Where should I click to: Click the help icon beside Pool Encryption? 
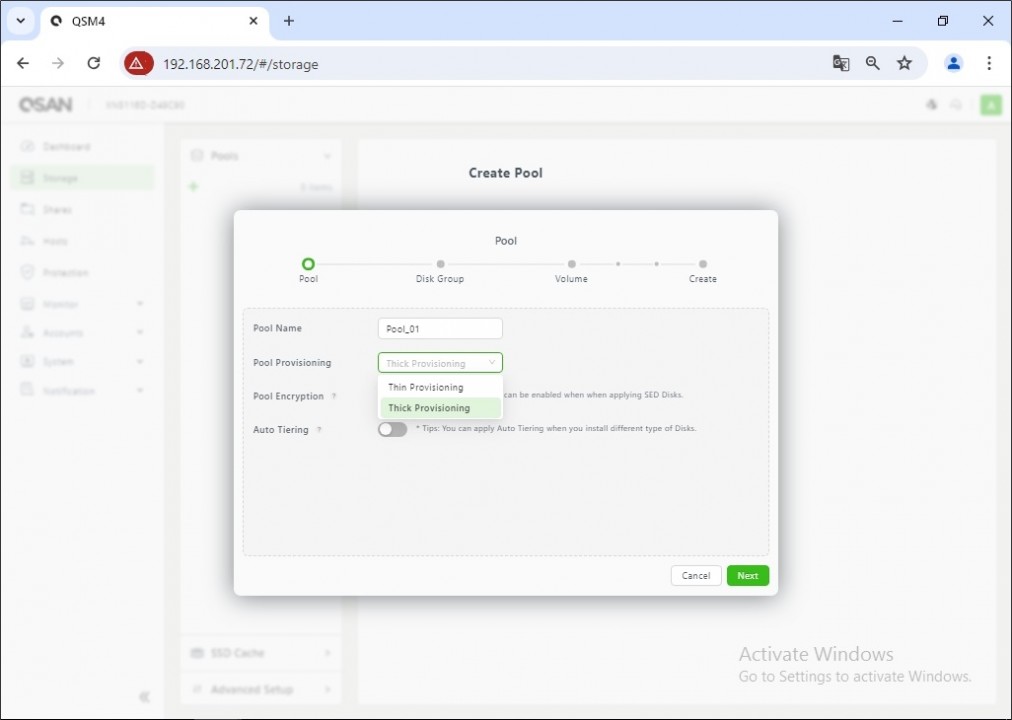[334, 397]
